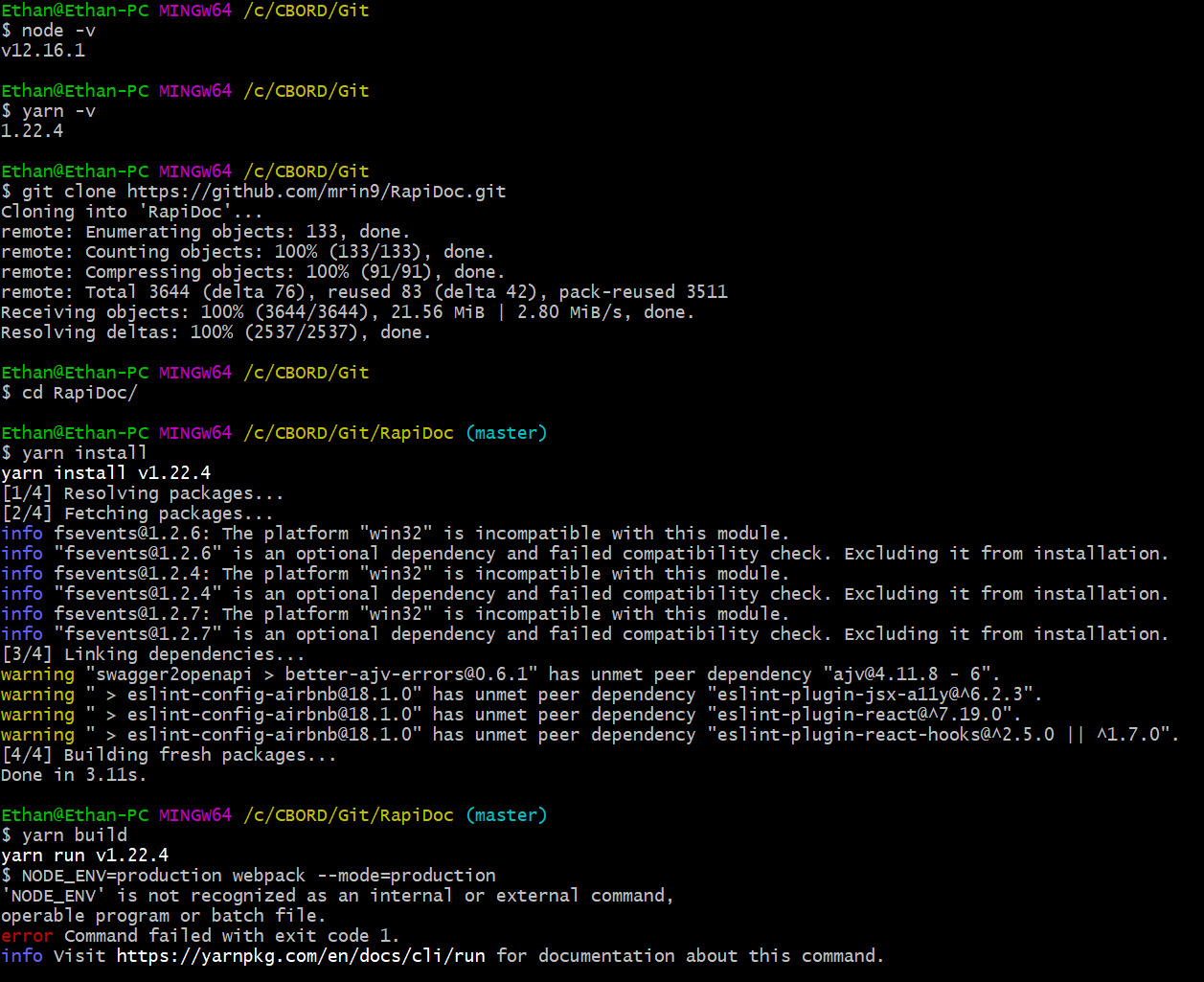
Task: Click the '(master)' branch label above yarn install
Action: [x=507, y=433]
